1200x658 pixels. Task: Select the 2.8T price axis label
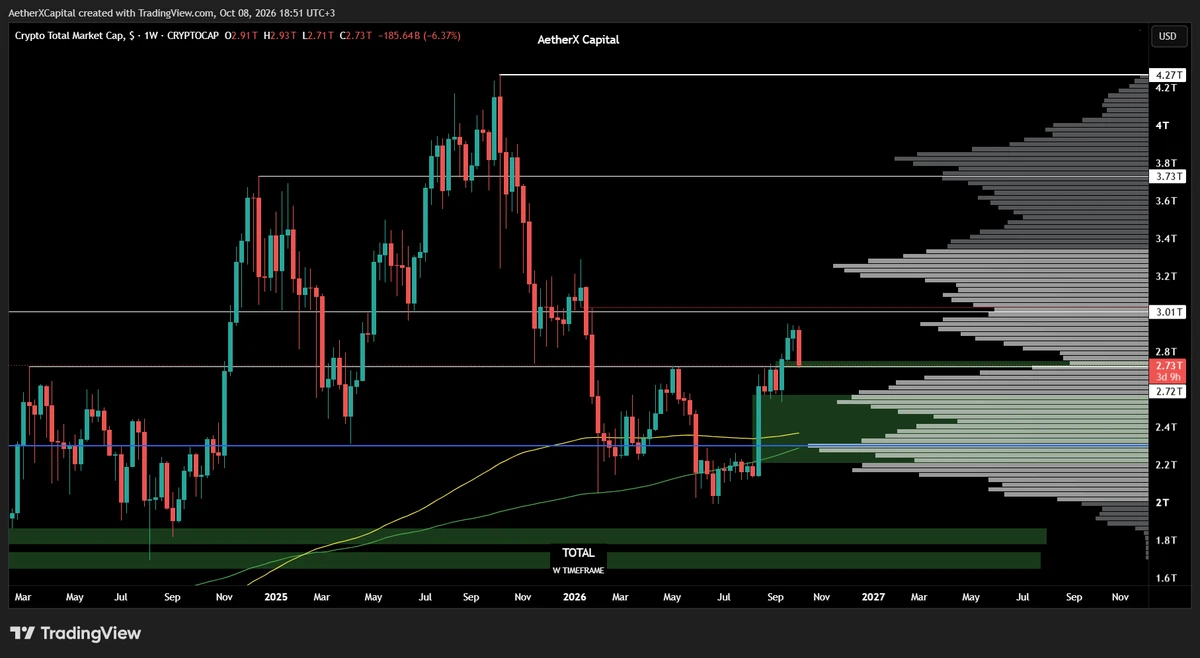click(1165, 352)
